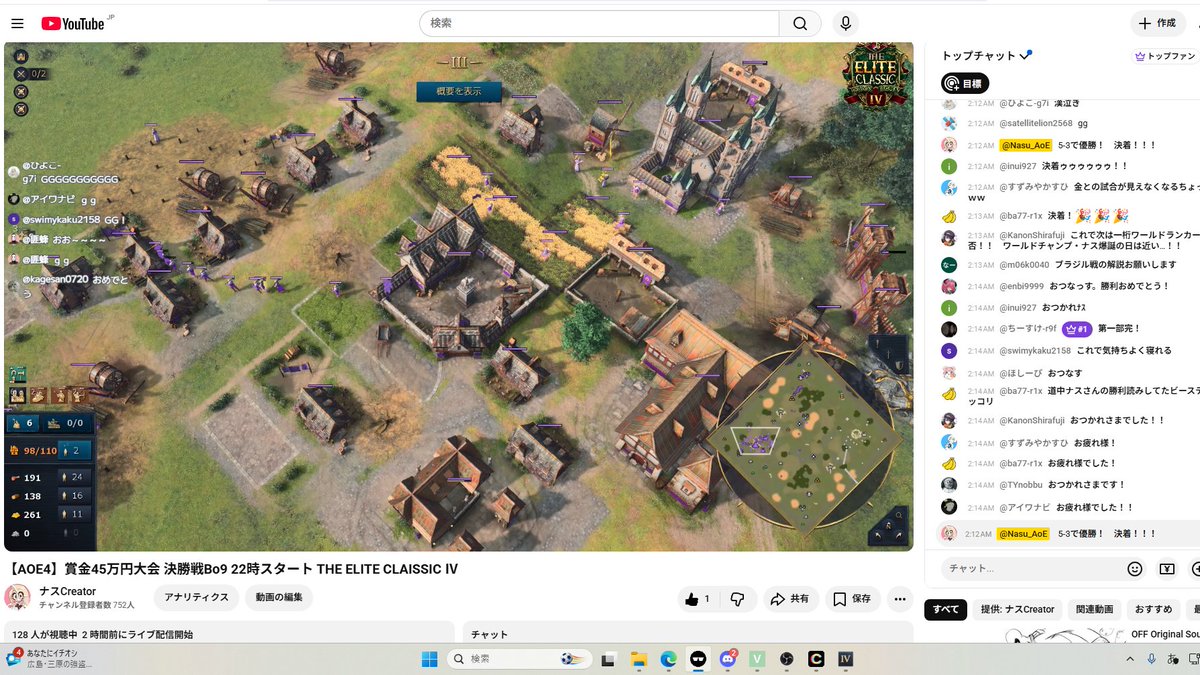Show hidden system tray icons
1200x675 pixels.
[x=1130, y=659]
